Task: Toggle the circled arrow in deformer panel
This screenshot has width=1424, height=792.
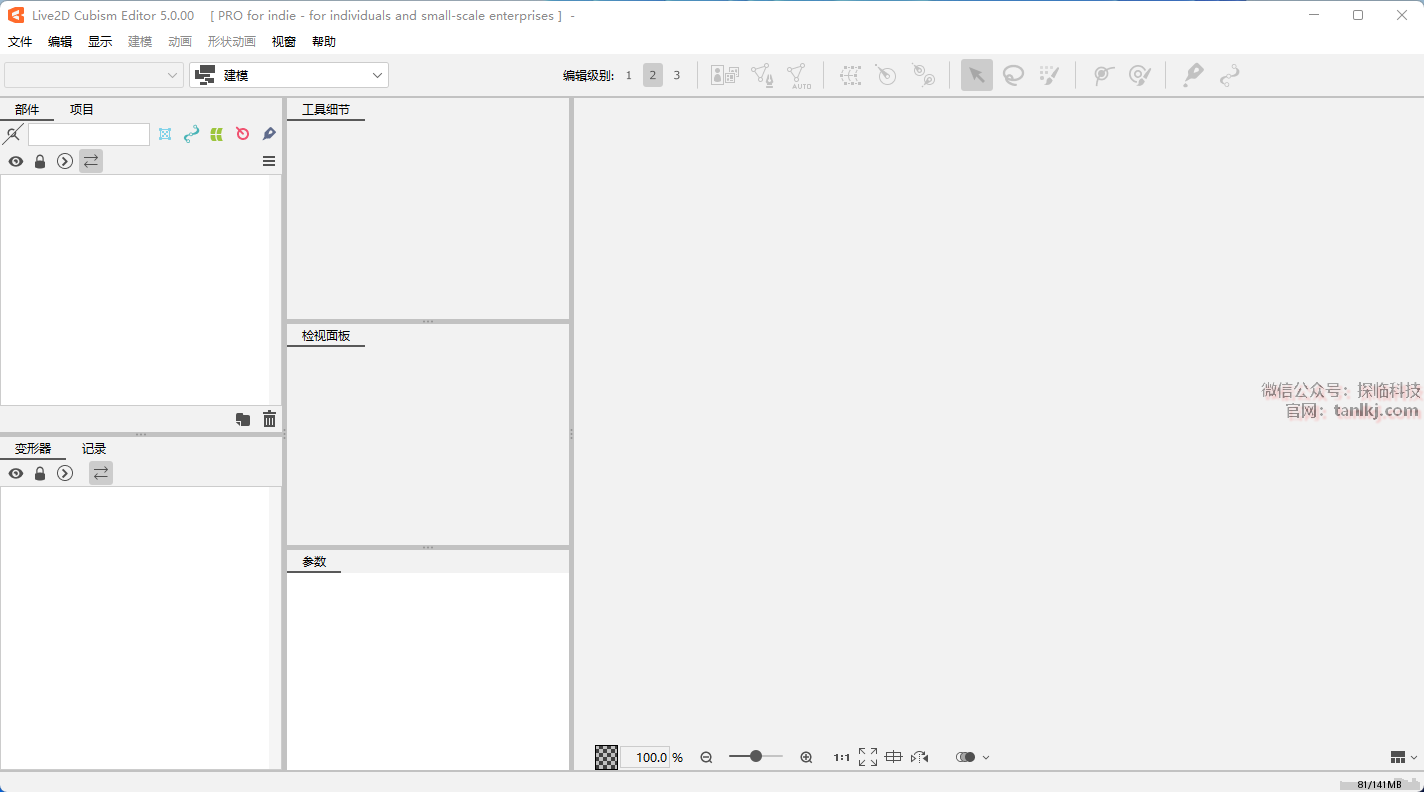Action: point(65,473)
